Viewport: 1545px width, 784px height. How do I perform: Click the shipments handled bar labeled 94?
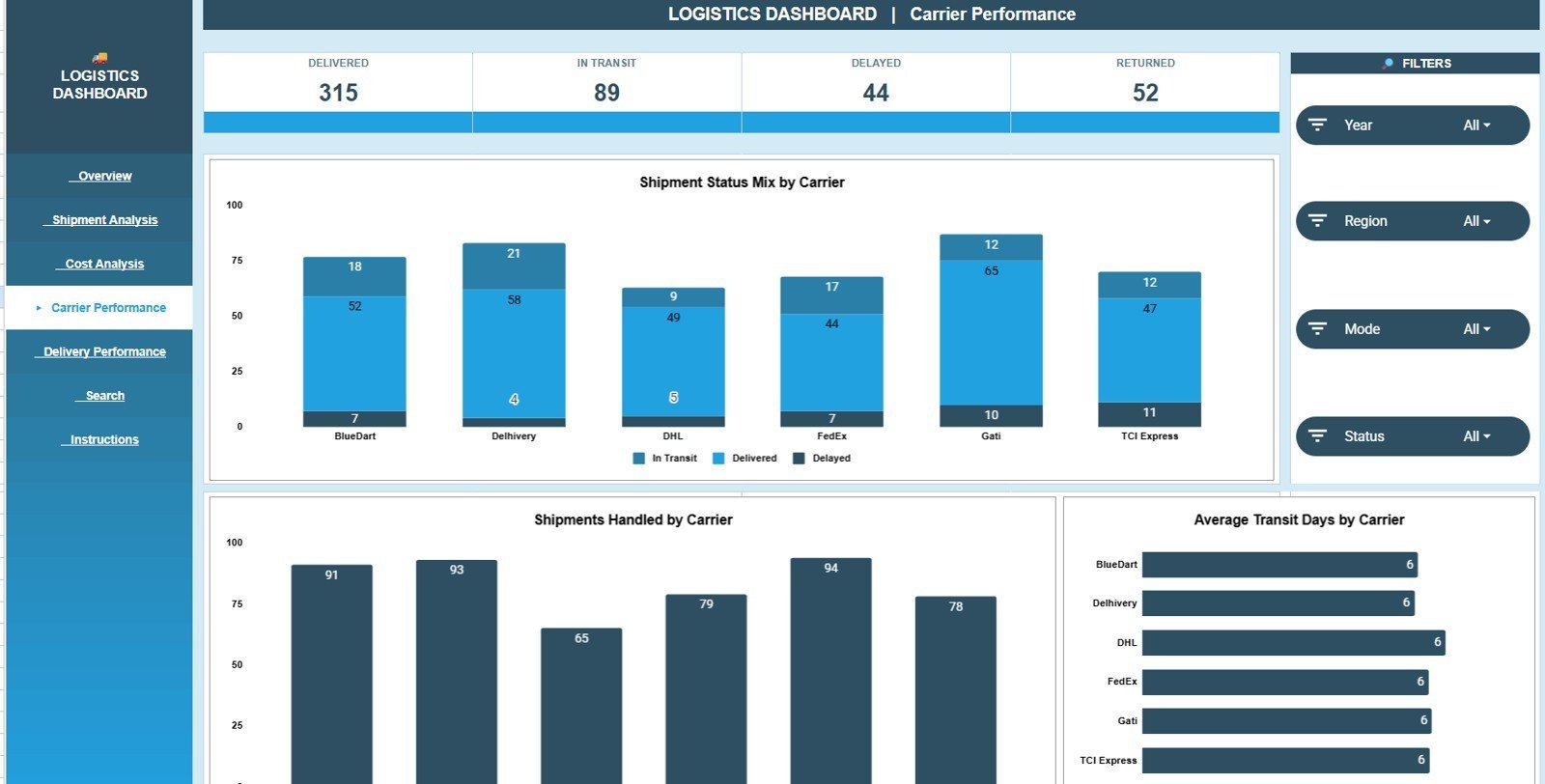coord(830,671)
